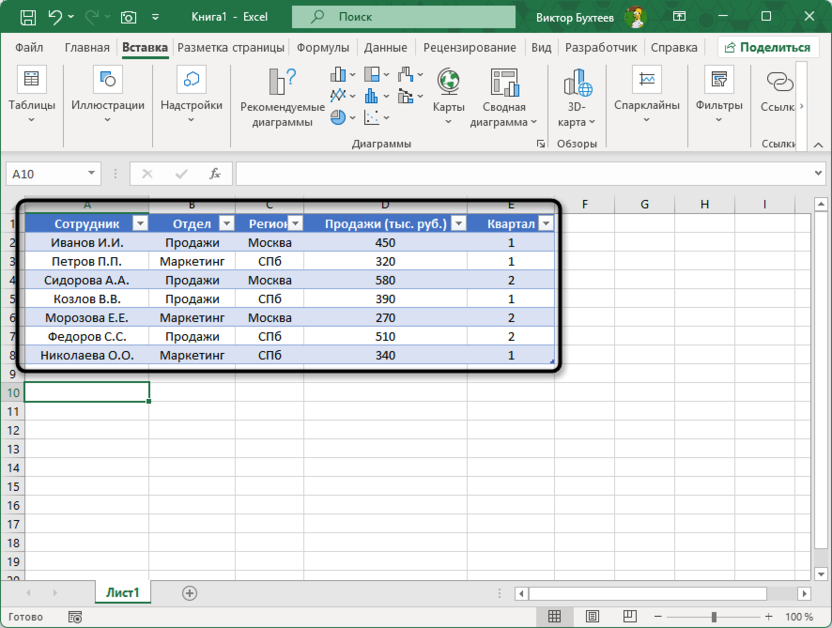
Task: Click the Insert Function fx icon
Action: (214, 174)
